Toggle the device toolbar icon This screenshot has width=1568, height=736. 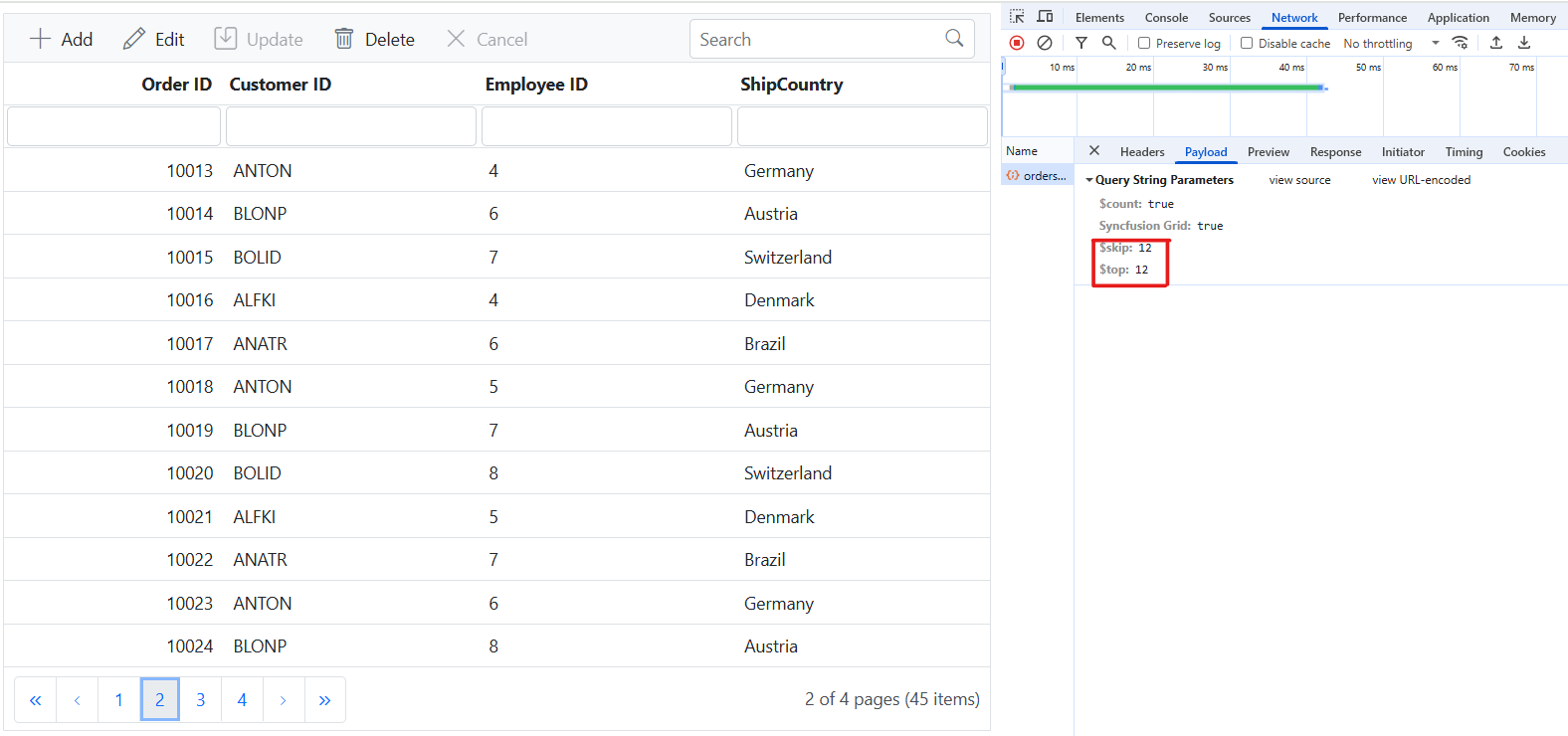1045,17
